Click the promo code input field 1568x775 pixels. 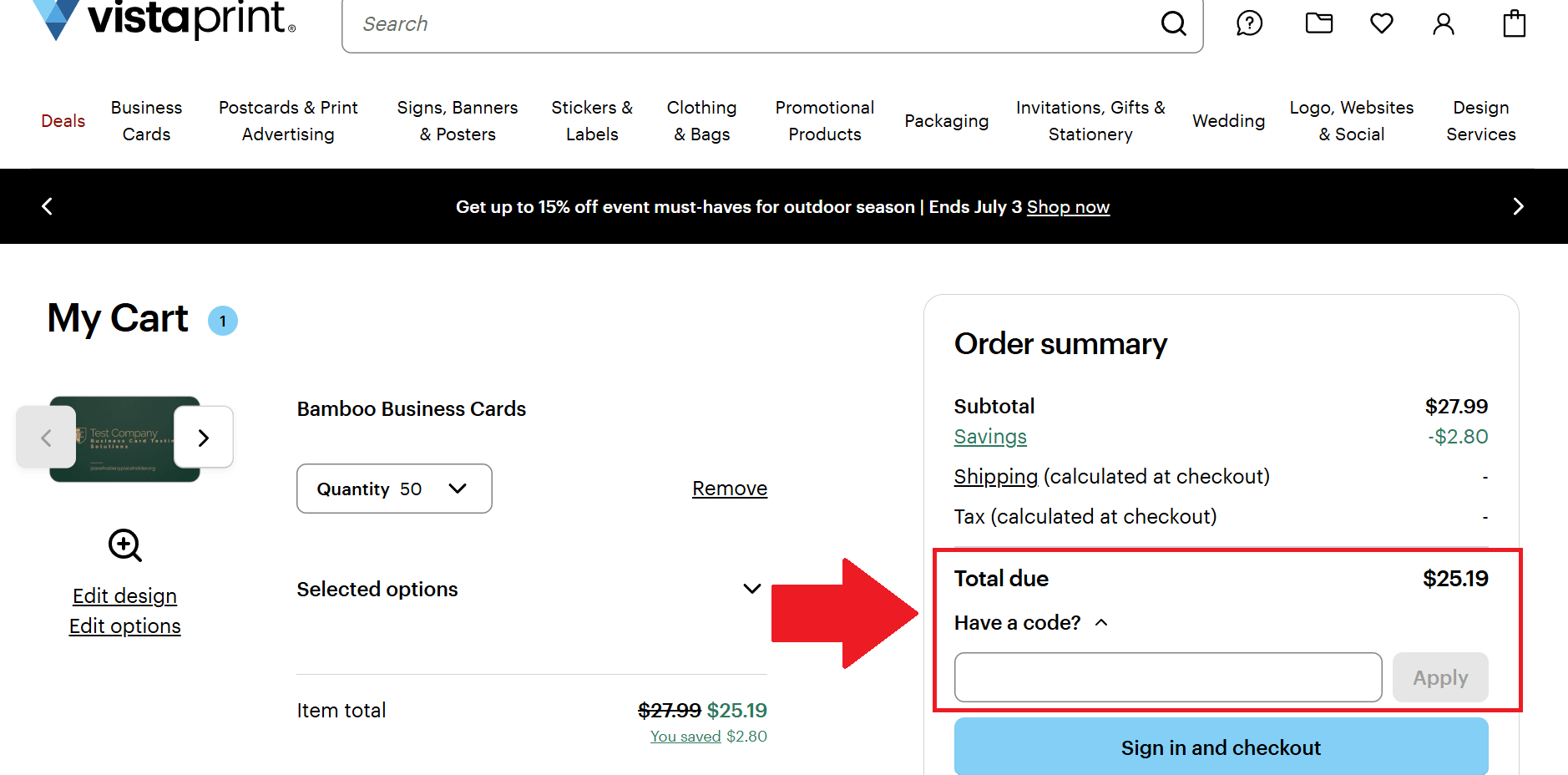pos(1167,677)
